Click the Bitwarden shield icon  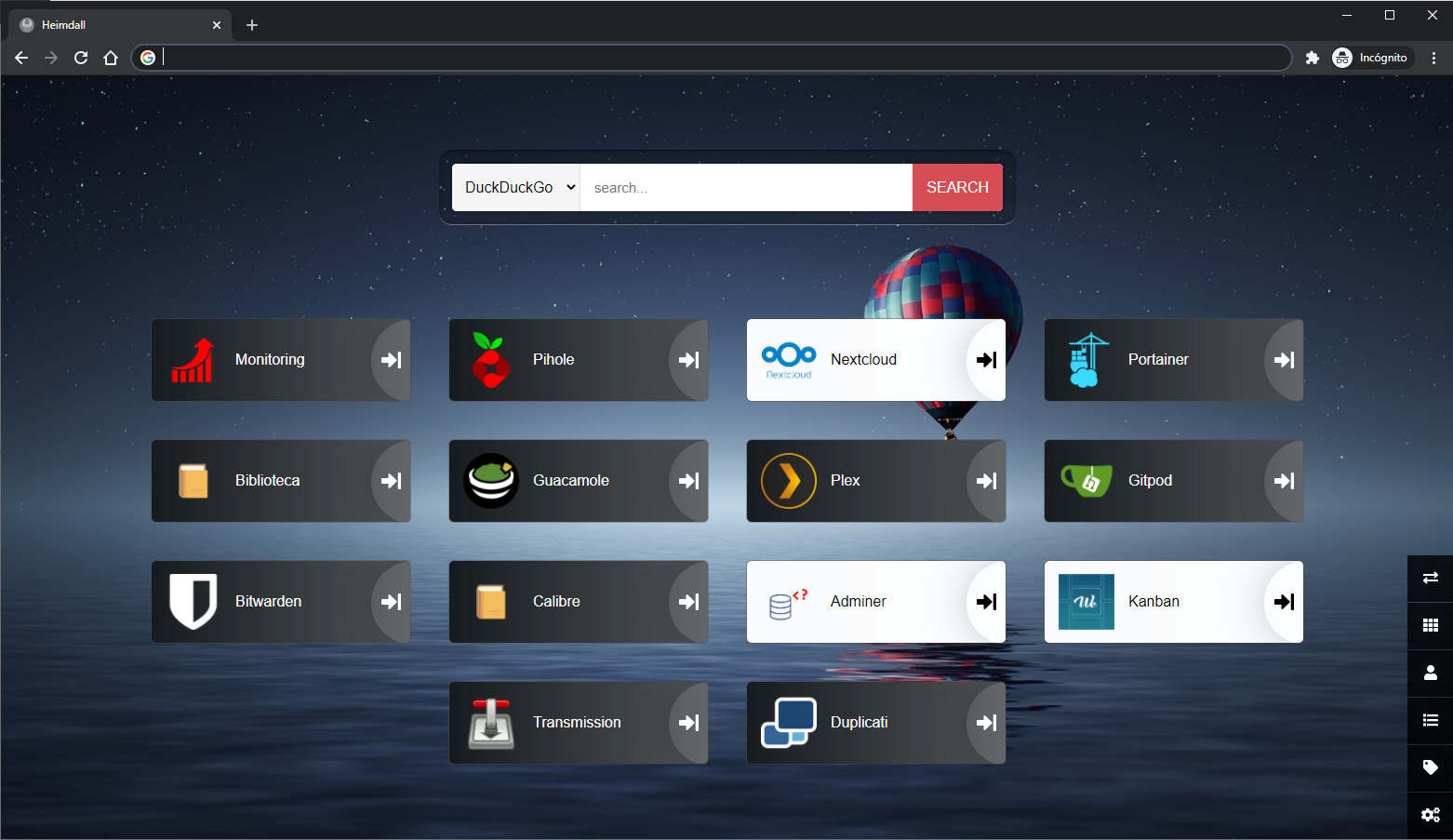click(x=193, y=602)
